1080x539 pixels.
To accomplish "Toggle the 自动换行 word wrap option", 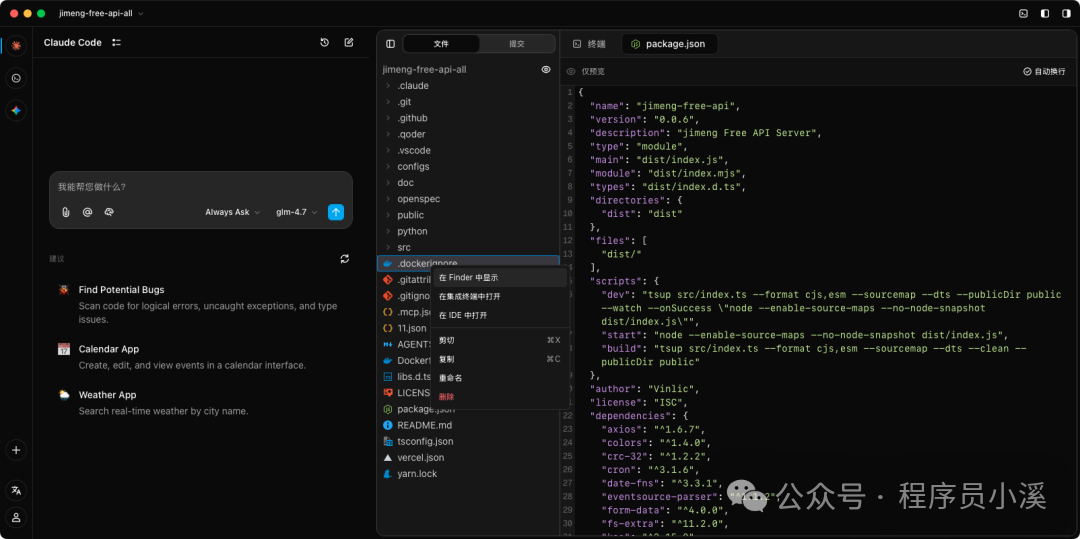I will (x=1044, y=72).
